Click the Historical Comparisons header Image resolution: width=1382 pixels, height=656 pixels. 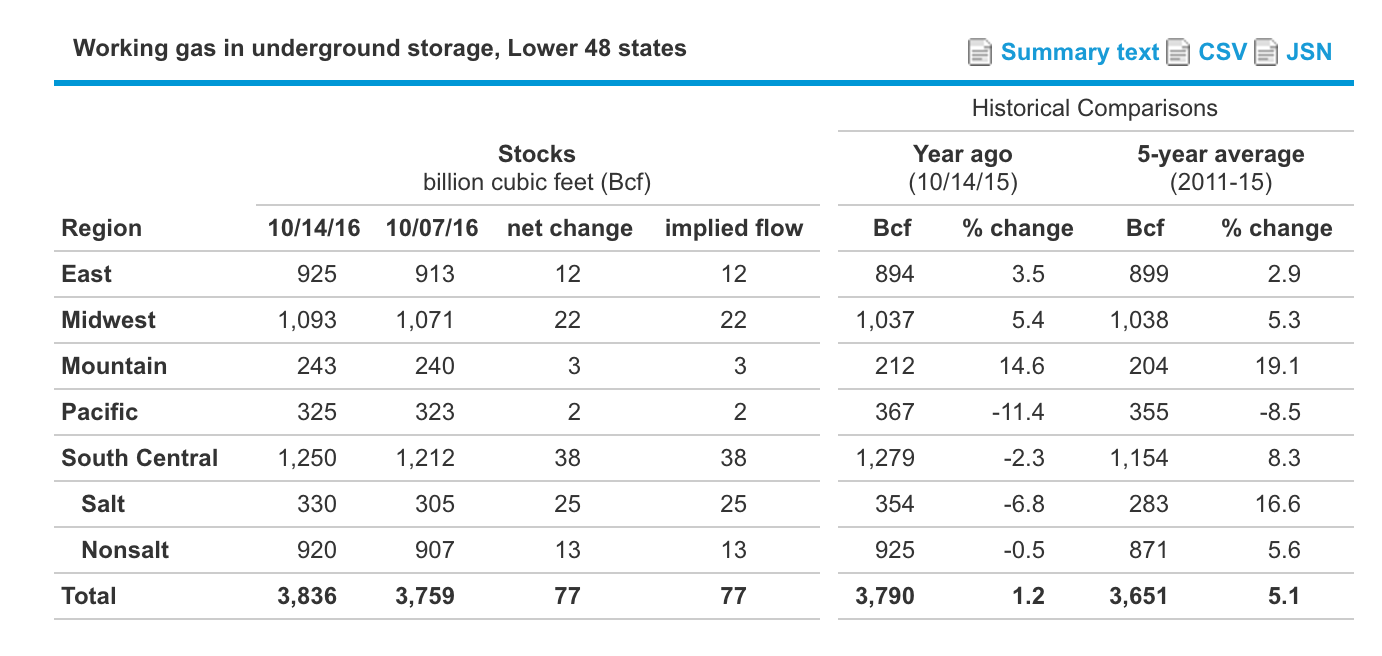click(x=1094, y=107)
